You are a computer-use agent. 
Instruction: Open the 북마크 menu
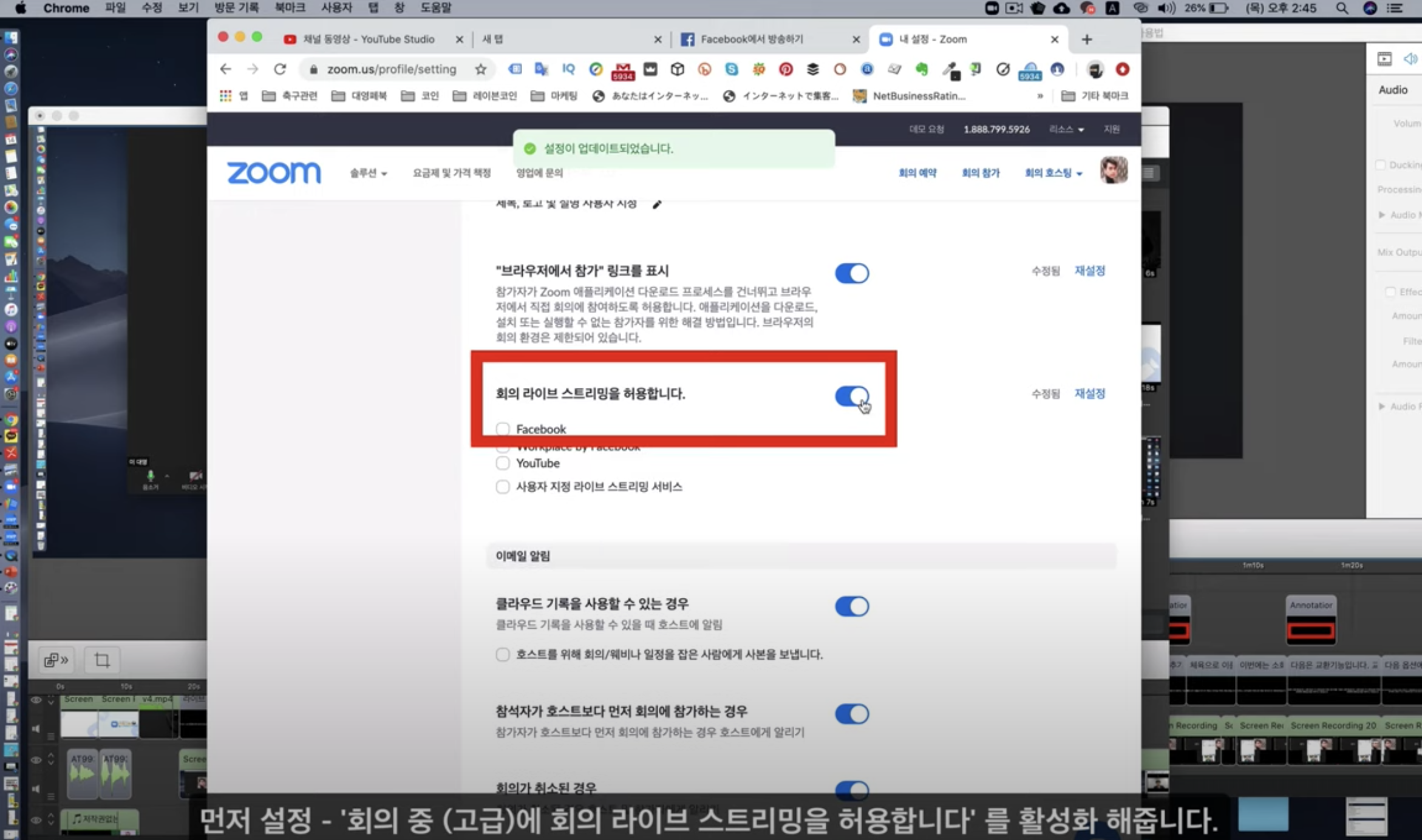tap(290, 8)
